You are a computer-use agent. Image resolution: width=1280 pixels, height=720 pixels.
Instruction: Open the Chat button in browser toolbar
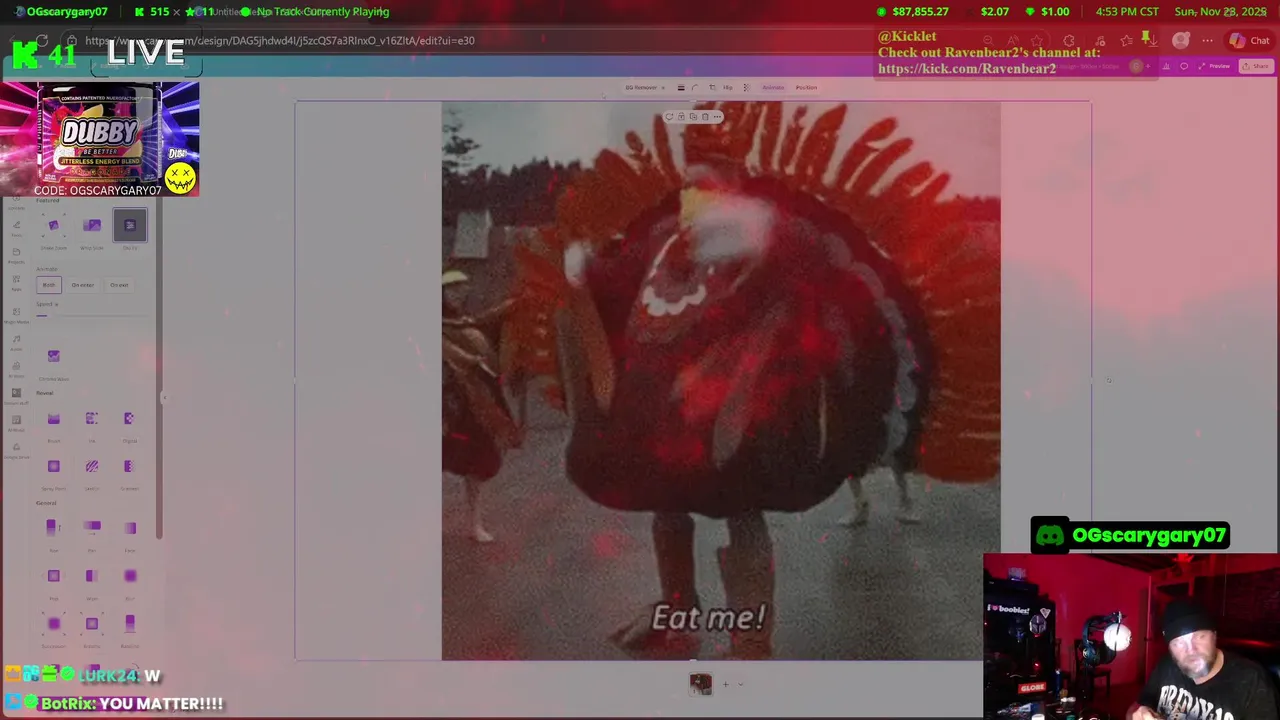click(x=1250, y=41)
